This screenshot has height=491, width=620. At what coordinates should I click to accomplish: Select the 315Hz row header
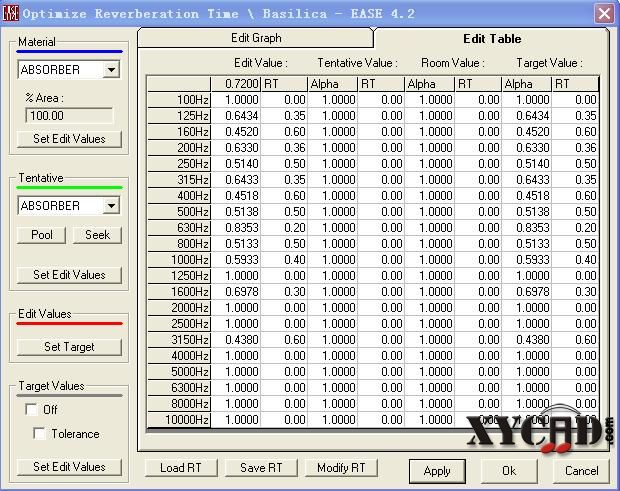(x=179, y=180)
